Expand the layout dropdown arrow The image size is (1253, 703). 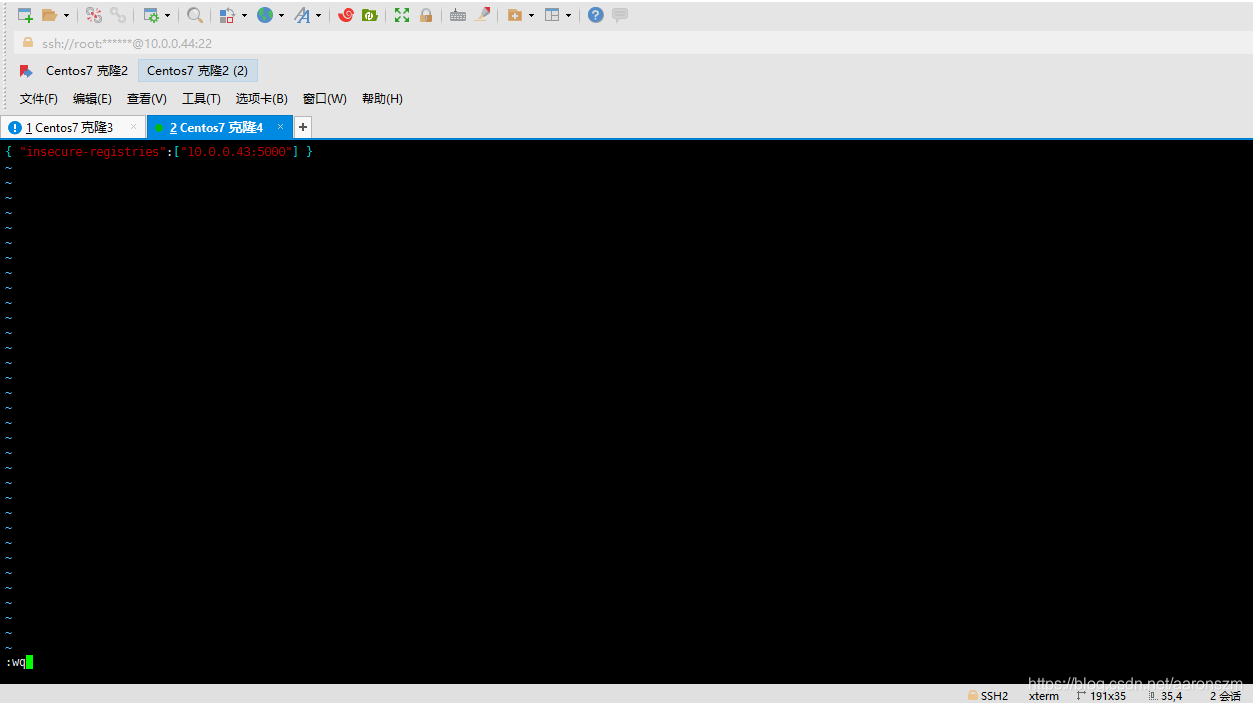[568, 15]
